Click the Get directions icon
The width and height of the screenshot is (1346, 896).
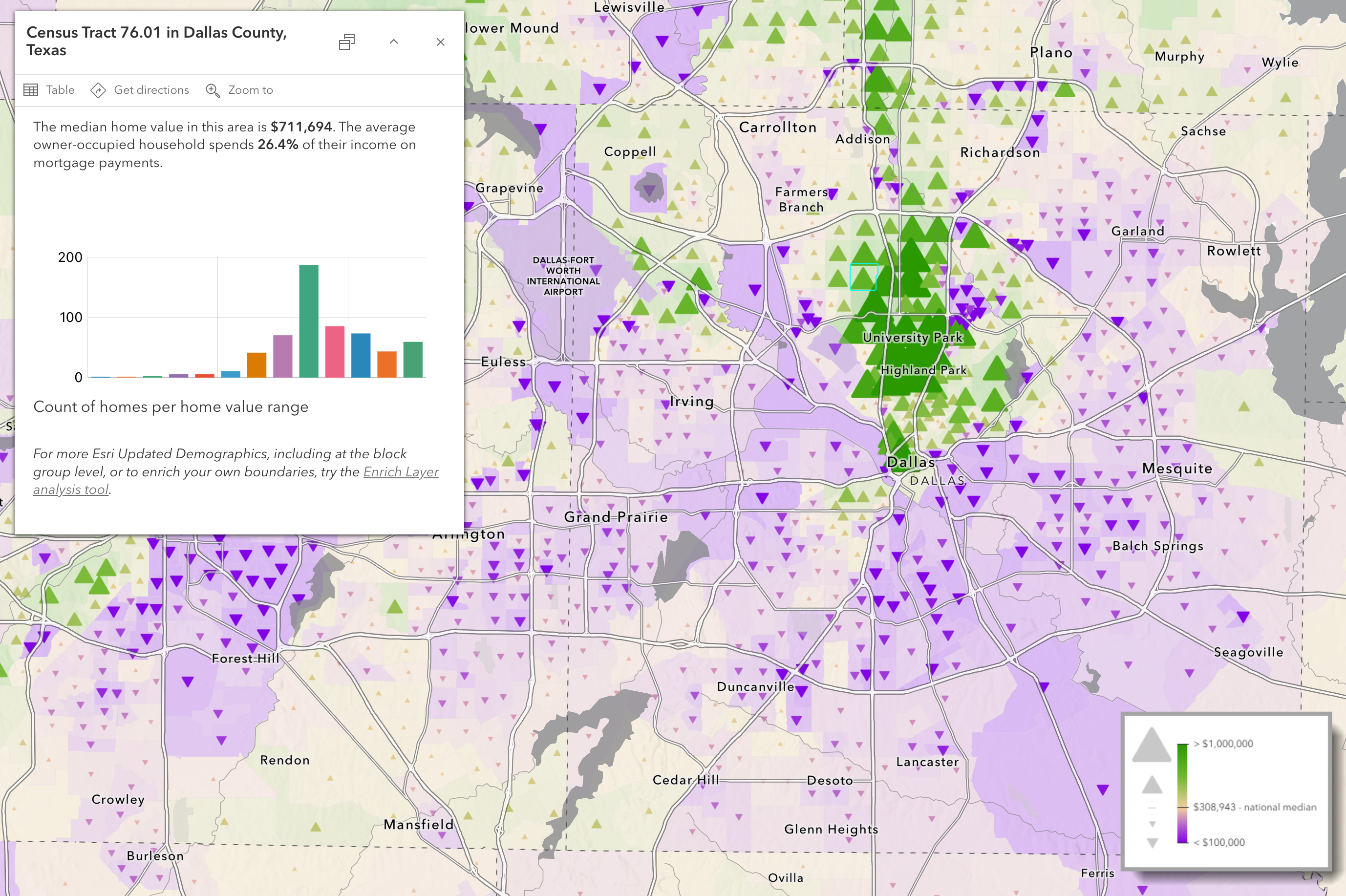(98, 90)
